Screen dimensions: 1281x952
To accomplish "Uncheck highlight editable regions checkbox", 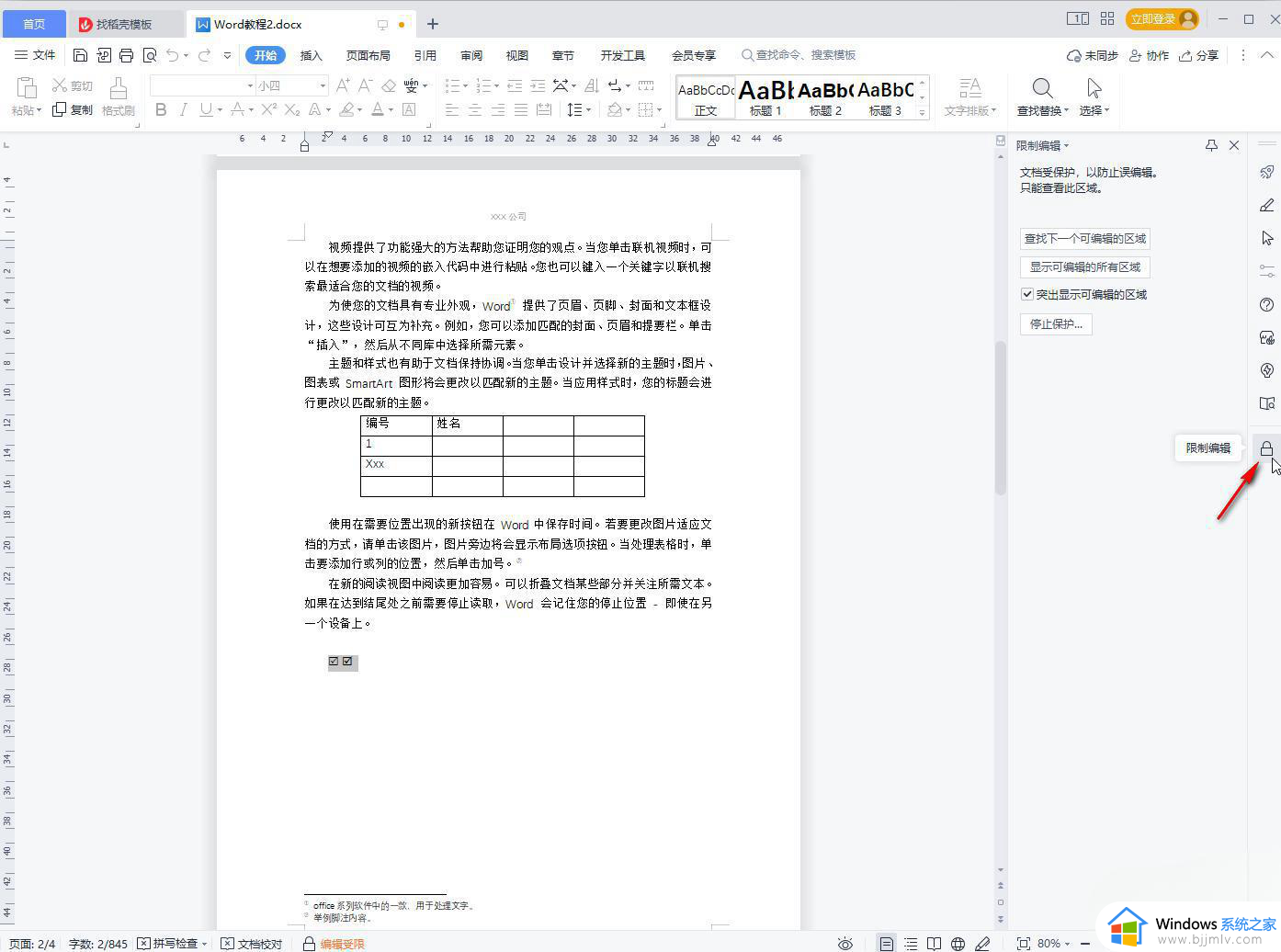I will click(x=1027, y=294).
